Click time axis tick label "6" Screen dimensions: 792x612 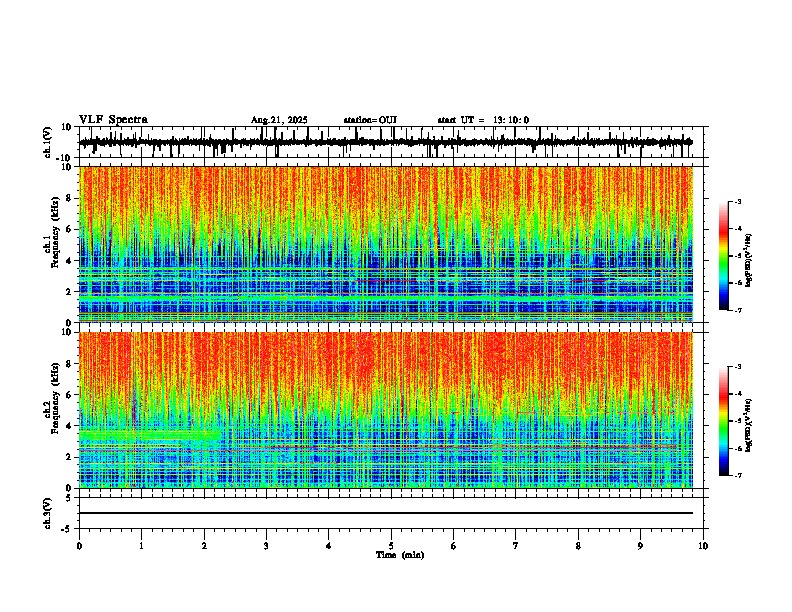pyautogui.click(x=454, y=546)
